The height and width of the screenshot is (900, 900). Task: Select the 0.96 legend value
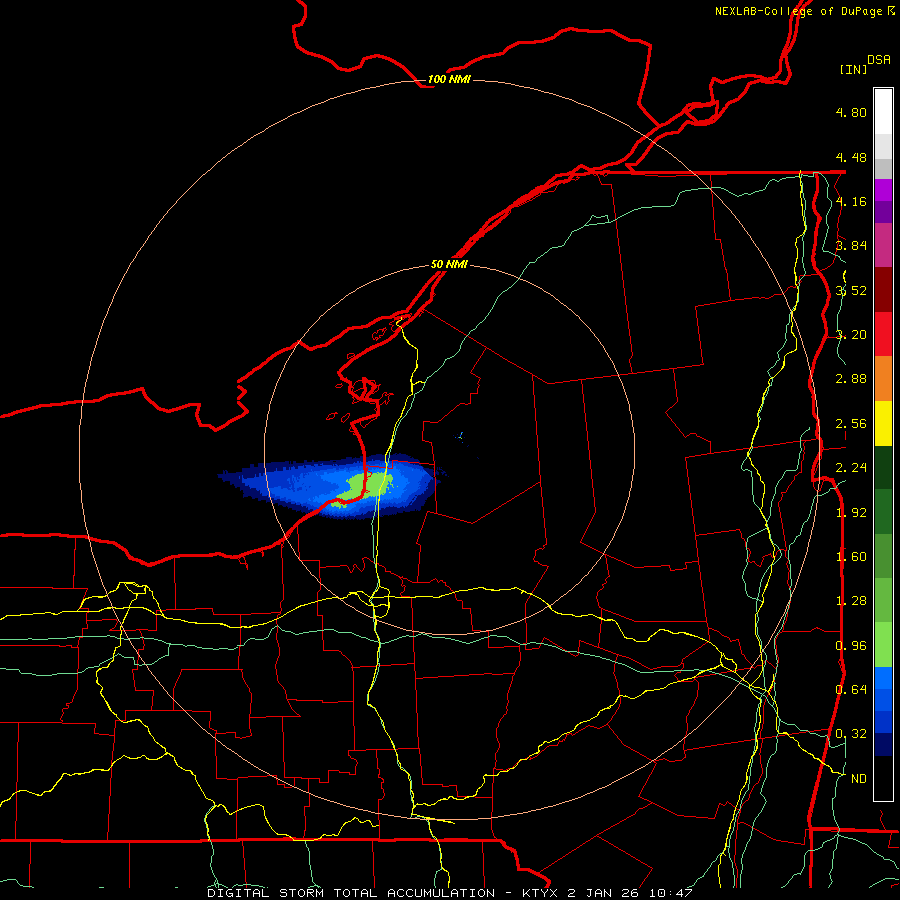(x=851, y=646)
